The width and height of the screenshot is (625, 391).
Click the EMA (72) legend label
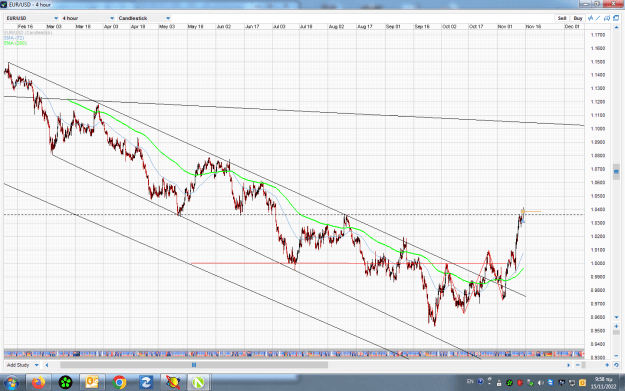click(x=14, y=38)
